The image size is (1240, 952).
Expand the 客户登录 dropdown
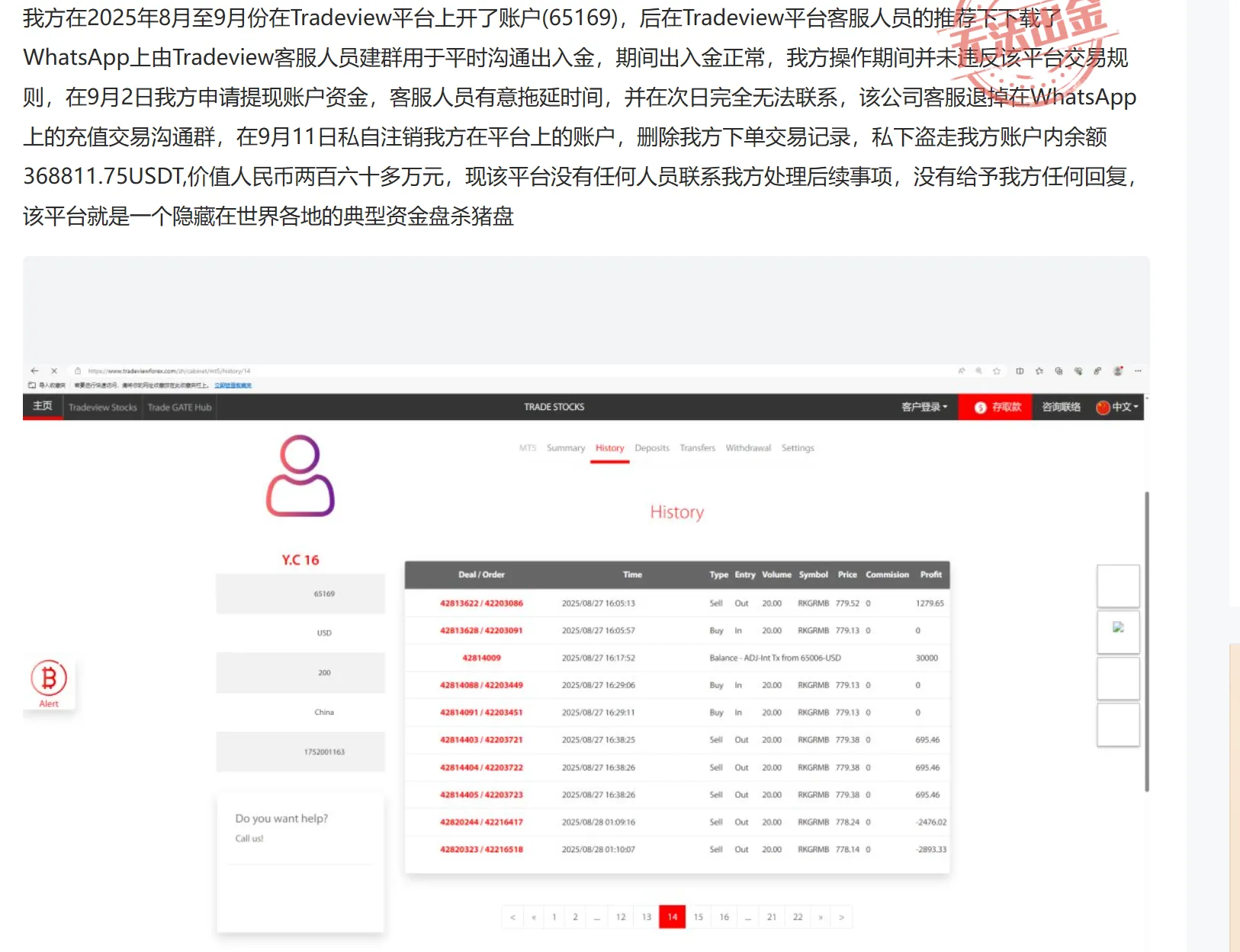924,407
